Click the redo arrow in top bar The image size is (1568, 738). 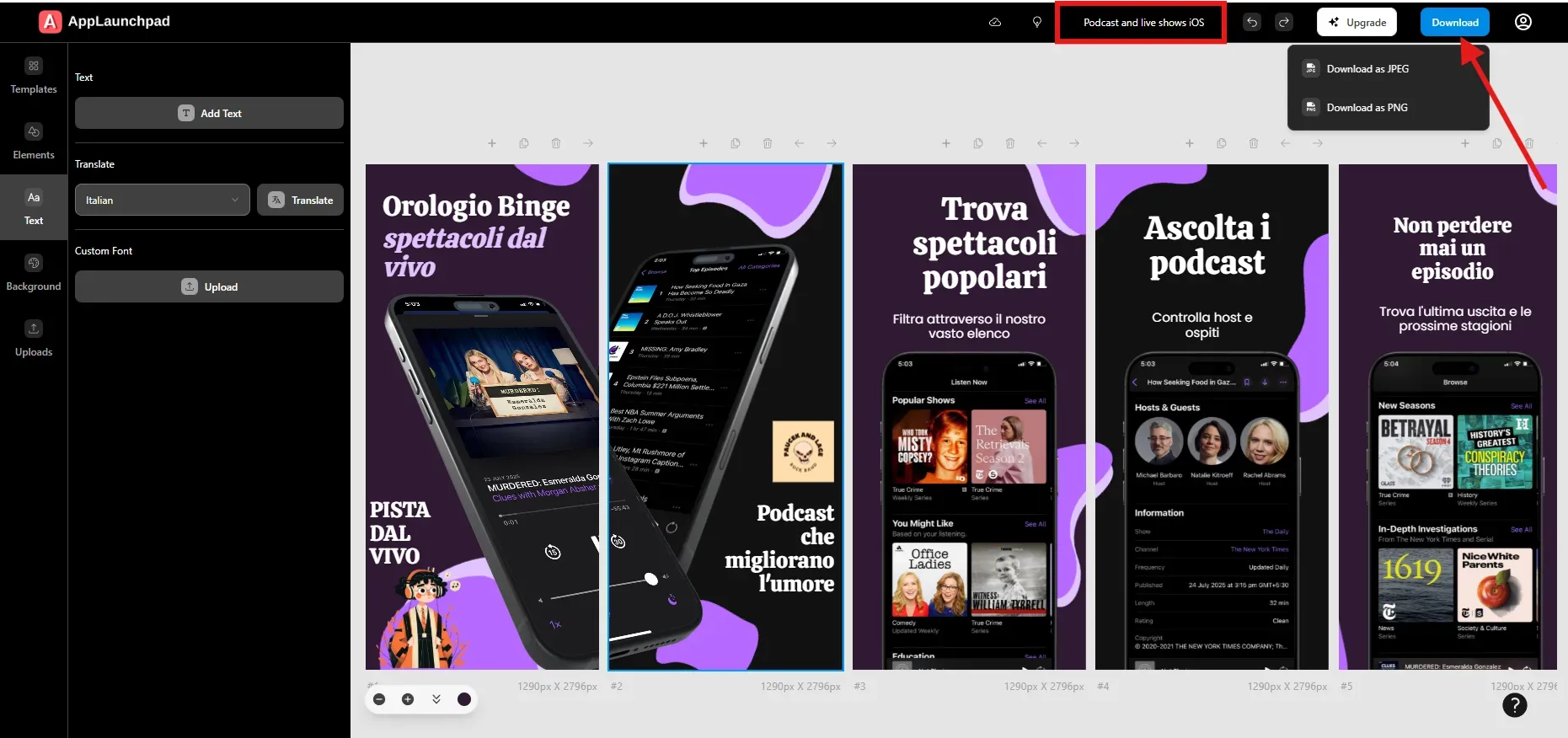(x=1284, y=23)
